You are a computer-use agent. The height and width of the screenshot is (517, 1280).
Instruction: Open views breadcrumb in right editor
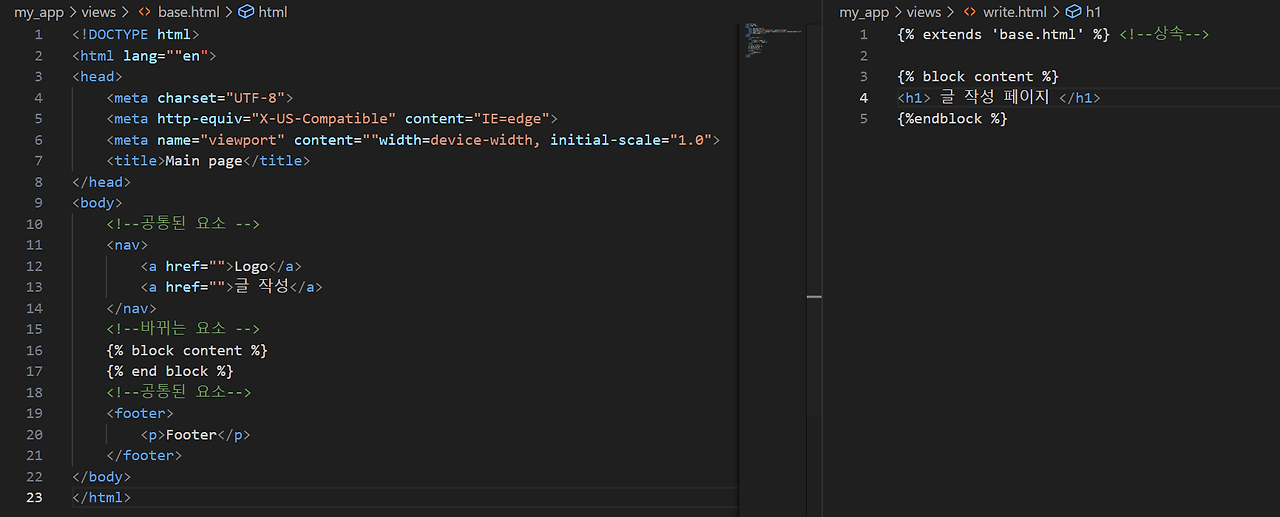(x=923, y=12)
